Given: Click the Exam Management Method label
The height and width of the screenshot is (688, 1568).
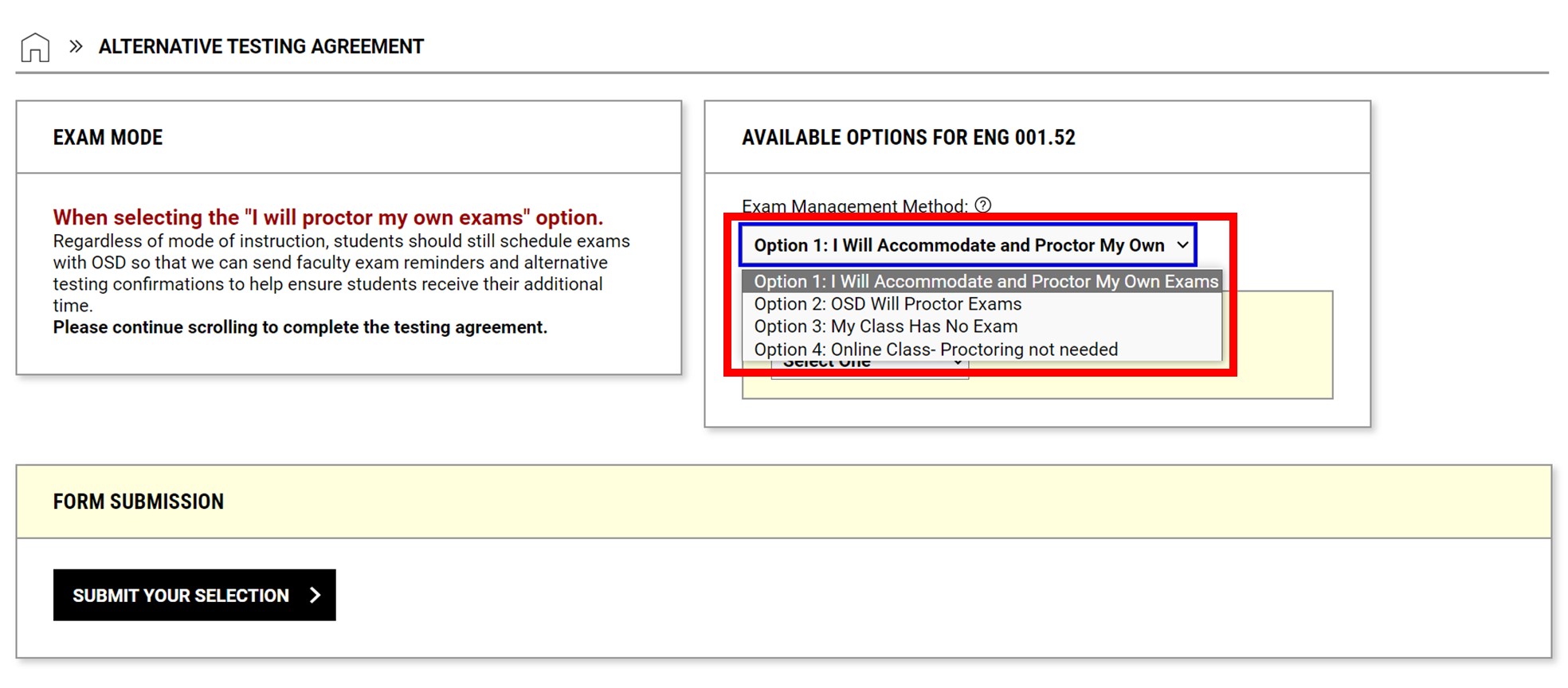Looking at the screenshot, I should [853, 205].
